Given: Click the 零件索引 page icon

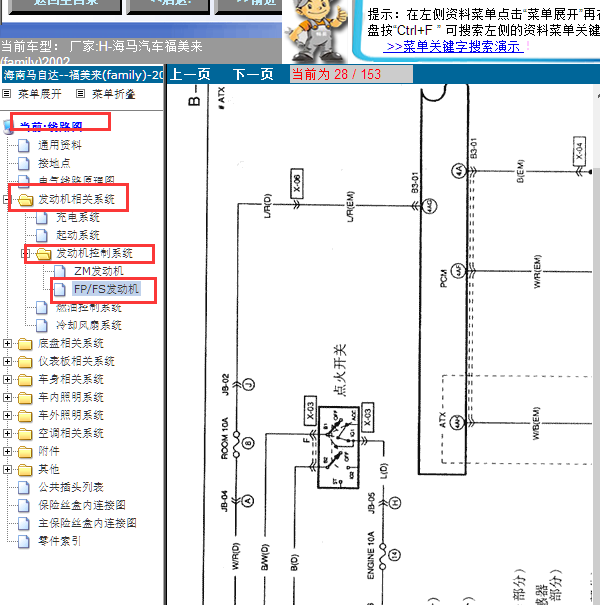Looking at the screenshot, I should (x=24, y=542).
